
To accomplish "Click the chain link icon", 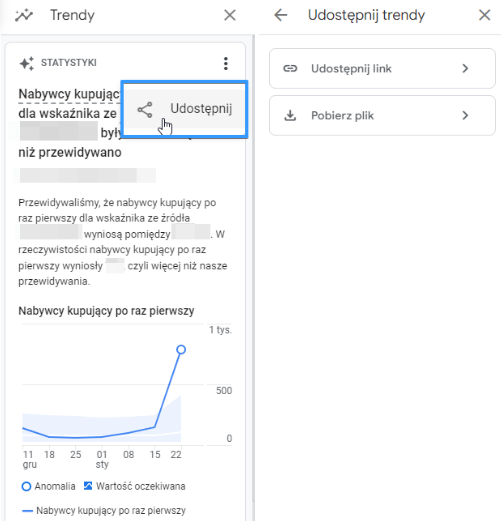I will 290,68.
